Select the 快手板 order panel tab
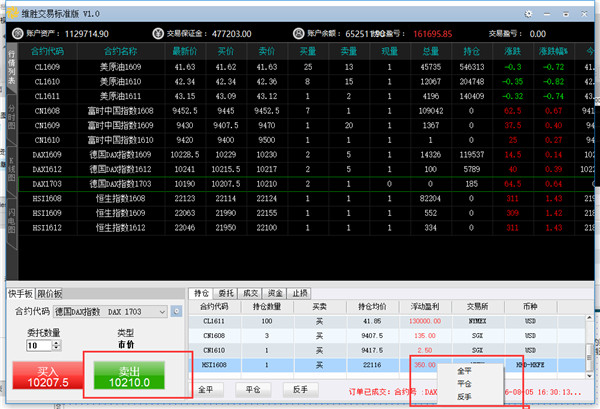The height and width of the screenshot is (409, 600). [x=21, y=293]
